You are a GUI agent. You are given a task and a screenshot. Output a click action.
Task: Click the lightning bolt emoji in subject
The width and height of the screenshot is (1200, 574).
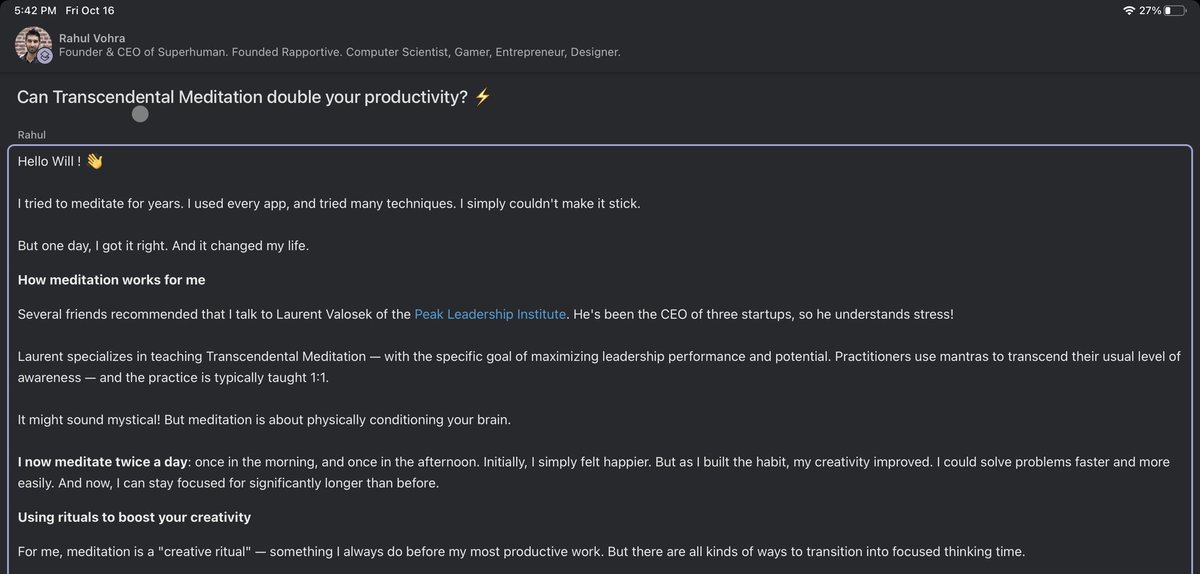pos(483,97)
